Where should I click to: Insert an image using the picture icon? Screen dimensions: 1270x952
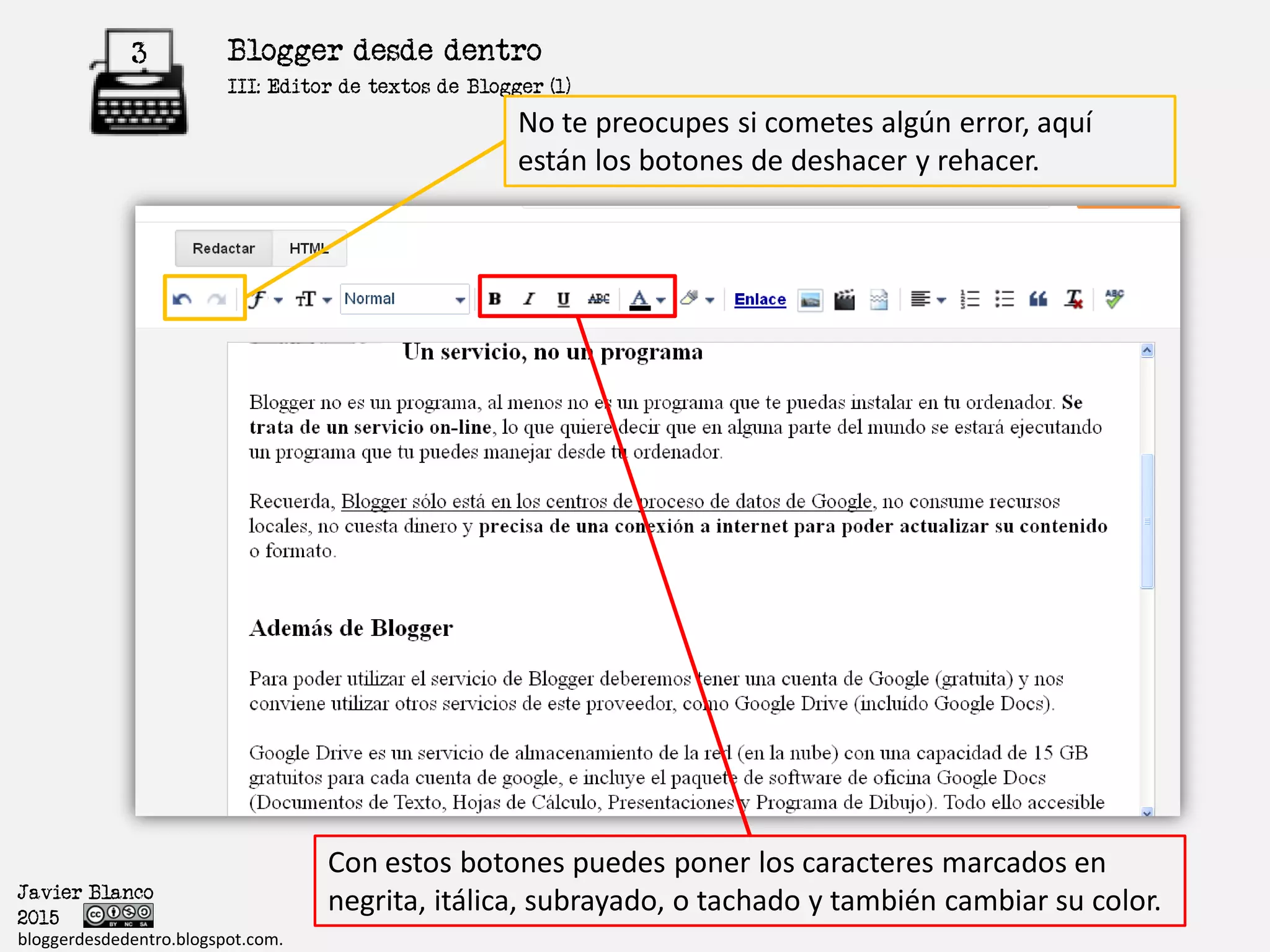point(810,300)
